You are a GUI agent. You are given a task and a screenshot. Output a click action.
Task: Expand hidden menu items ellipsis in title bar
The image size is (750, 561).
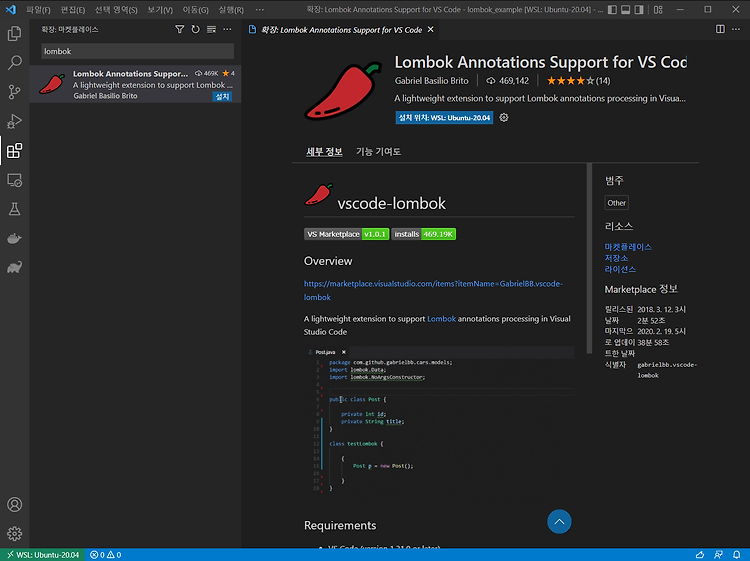coord(259,10)
